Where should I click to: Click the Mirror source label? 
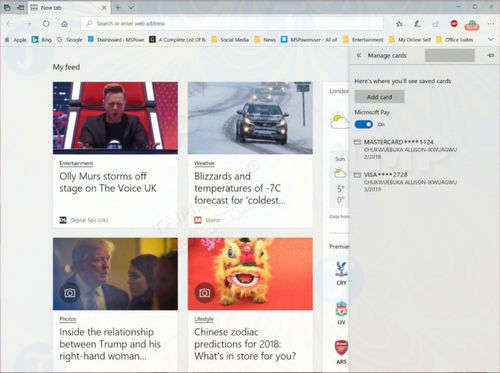(x=207, y=220)
